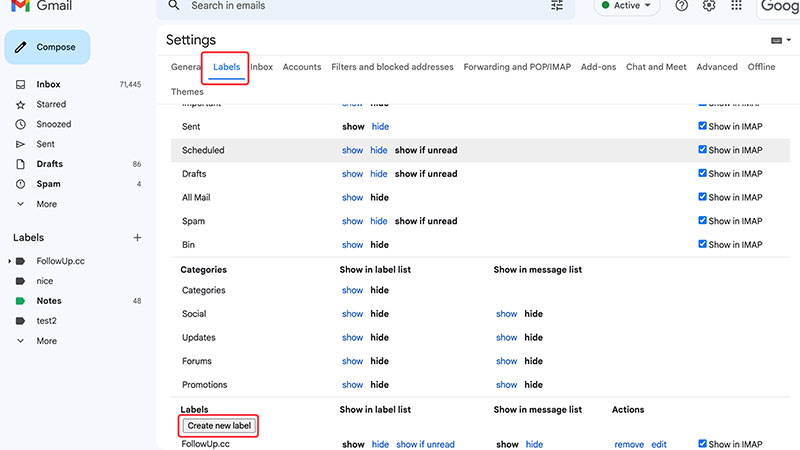This screenshot has width=800, height=450.
Task: Click the test2 label tag icon
Action: pos(20,320)
